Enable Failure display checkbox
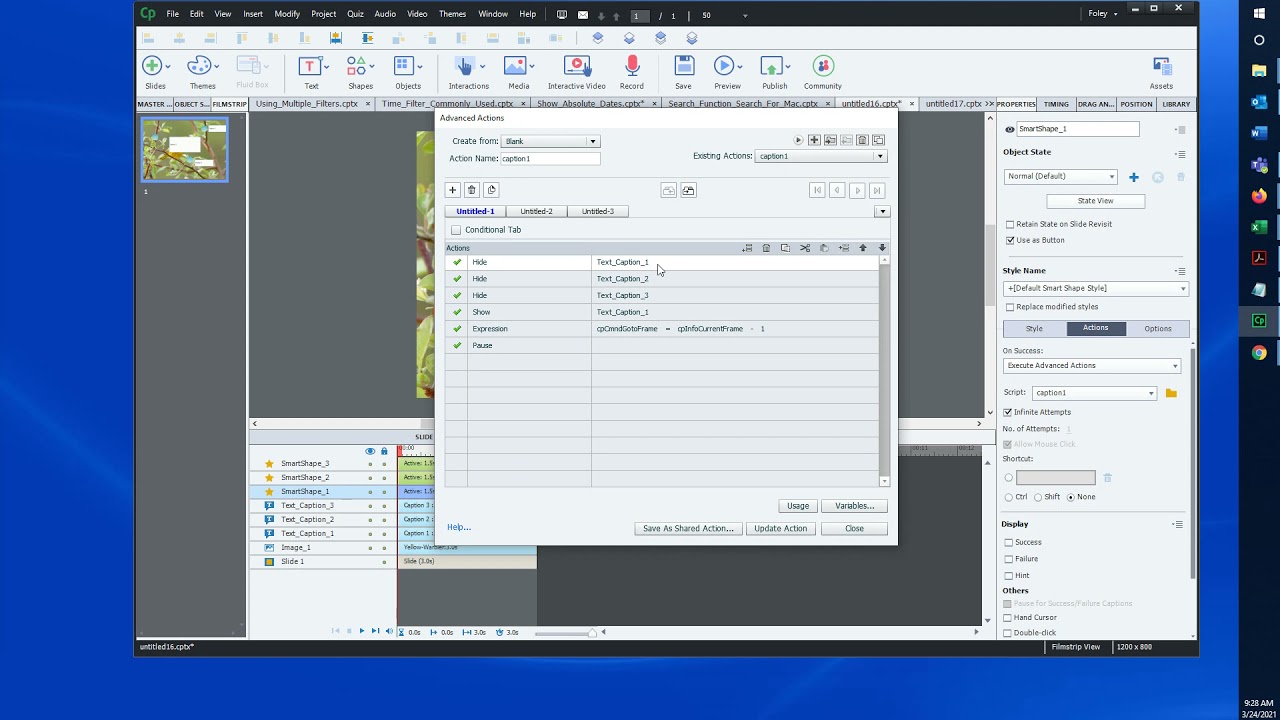Screen dimensions: 1280x720 tap(1008, 559)
